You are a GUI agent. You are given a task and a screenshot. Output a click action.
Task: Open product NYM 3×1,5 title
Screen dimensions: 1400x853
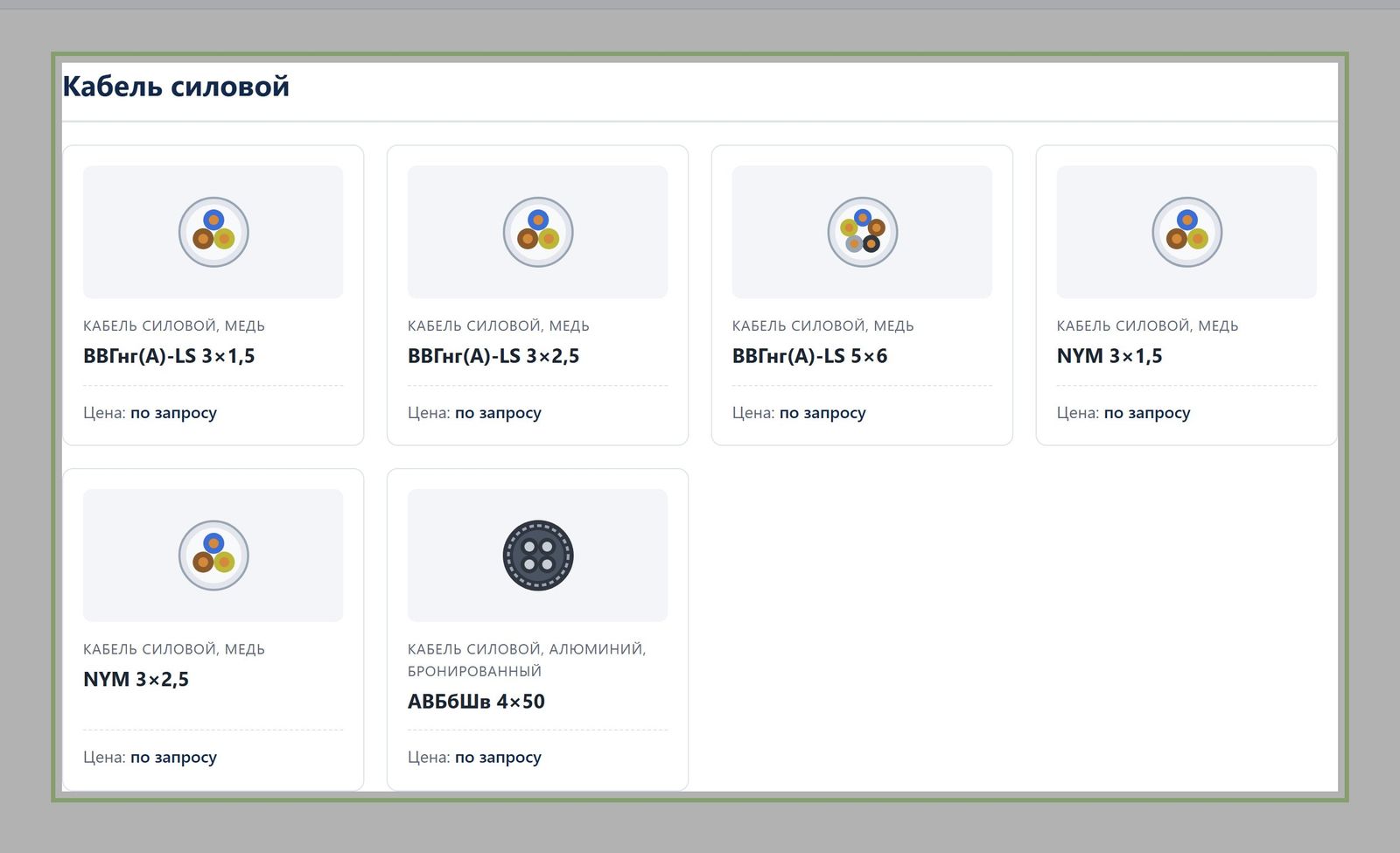[x=1109, y=356]
